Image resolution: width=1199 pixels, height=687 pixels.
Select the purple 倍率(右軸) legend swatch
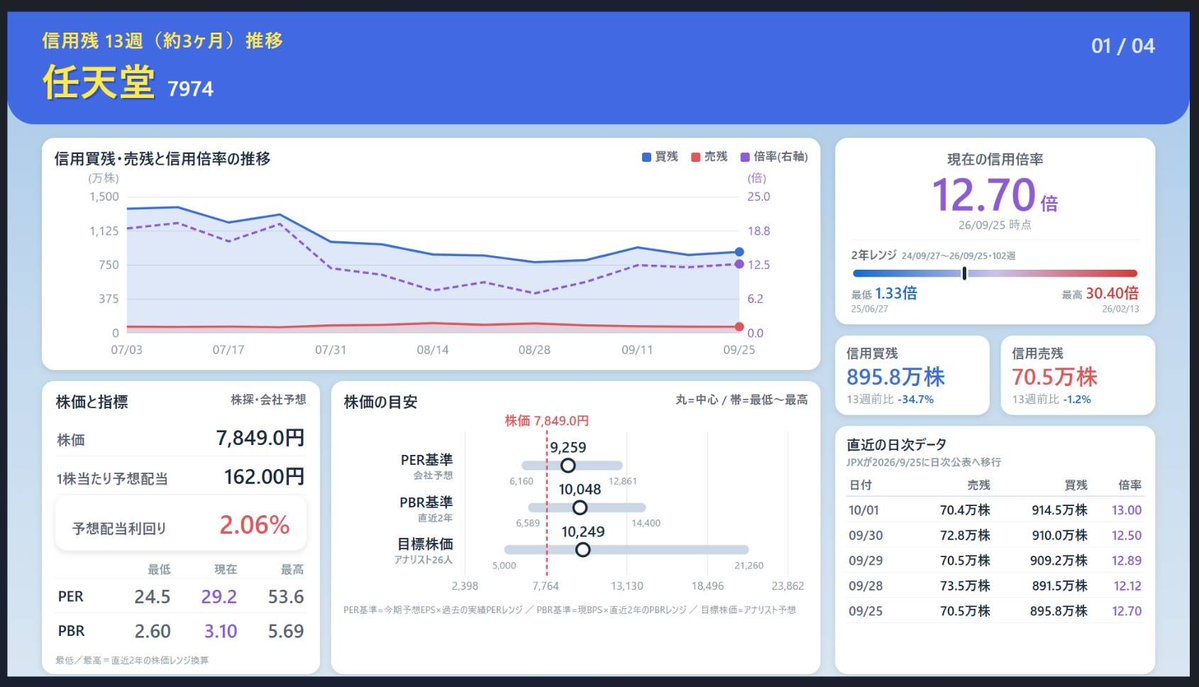point(745,157)
